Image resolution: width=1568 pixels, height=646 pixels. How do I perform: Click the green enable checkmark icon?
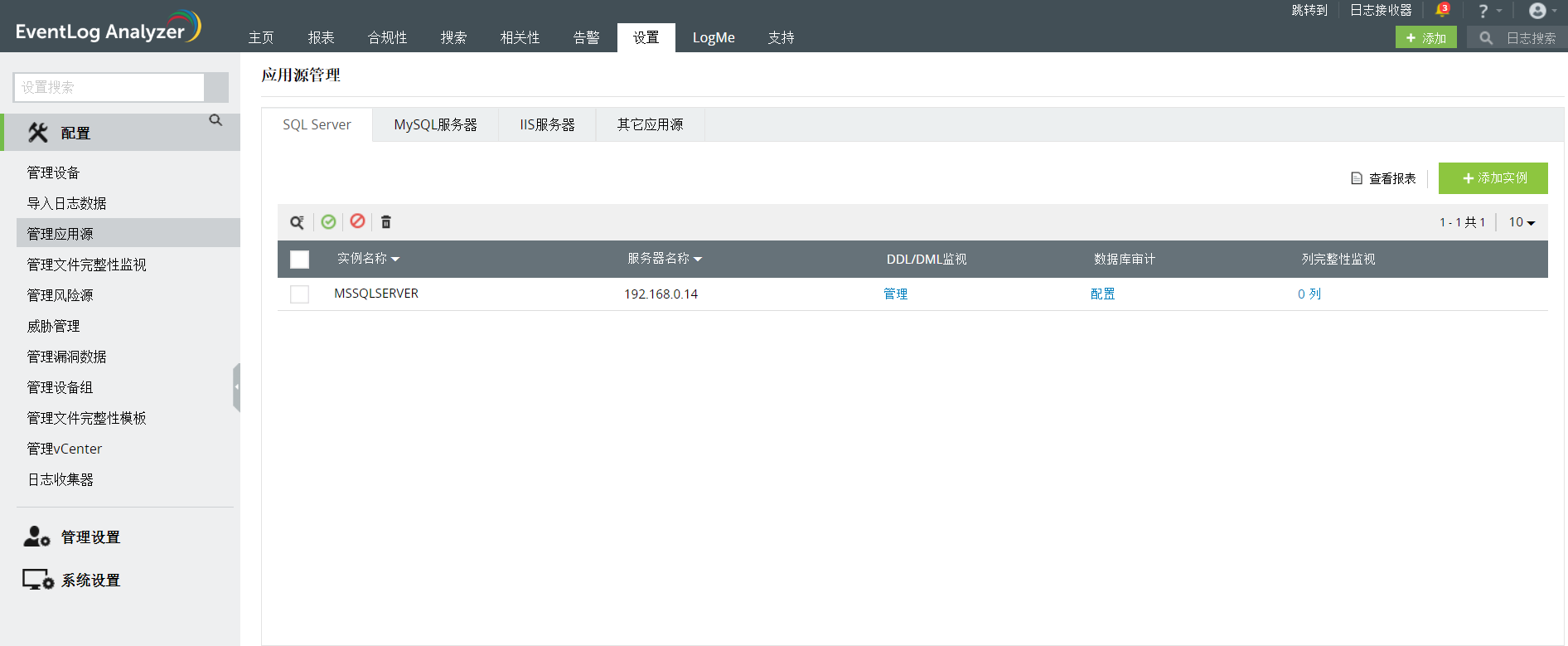[x=329, y=221]
